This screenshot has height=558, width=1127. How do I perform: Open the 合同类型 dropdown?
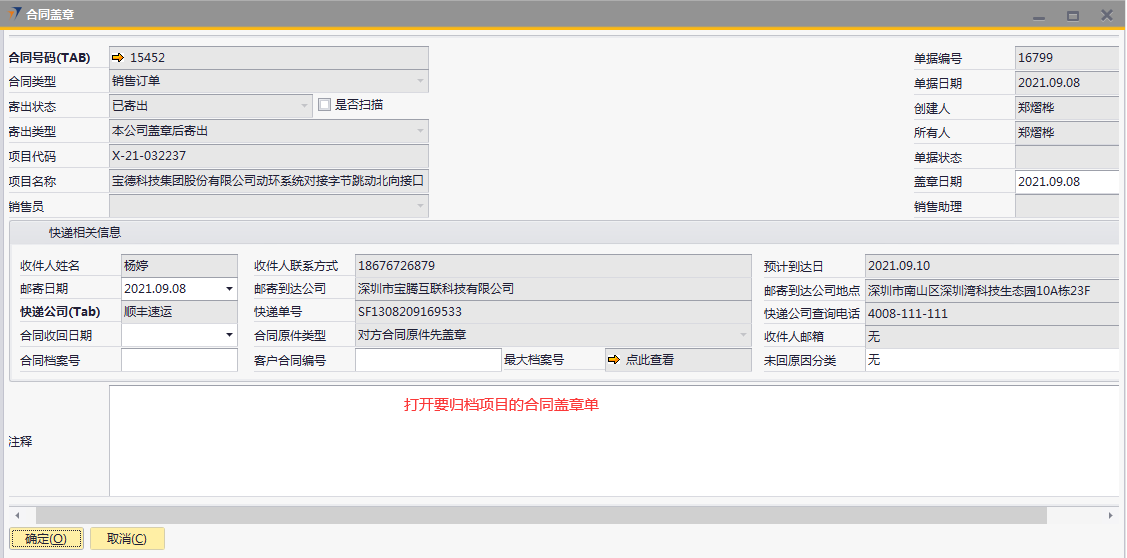(x=420, y=81)
